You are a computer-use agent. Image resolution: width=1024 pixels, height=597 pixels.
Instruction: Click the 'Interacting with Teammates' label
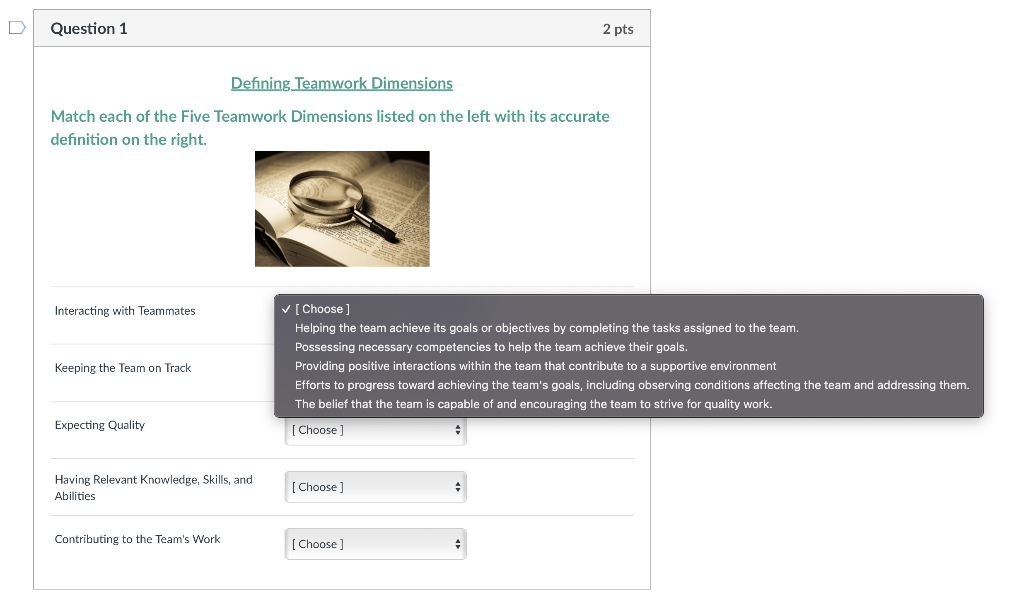(x=124, y=311)
